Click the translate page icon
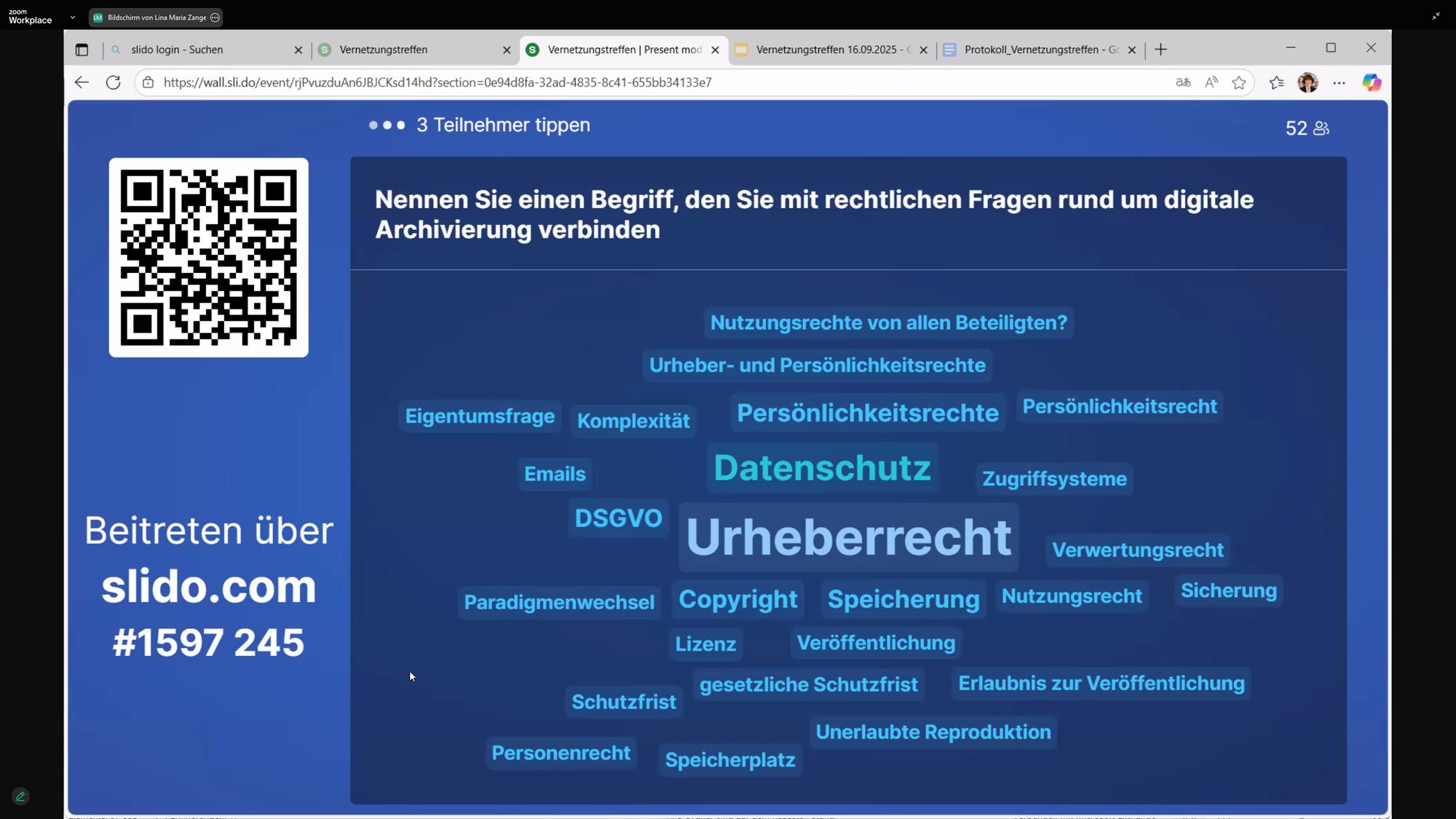 [1183, 82]
